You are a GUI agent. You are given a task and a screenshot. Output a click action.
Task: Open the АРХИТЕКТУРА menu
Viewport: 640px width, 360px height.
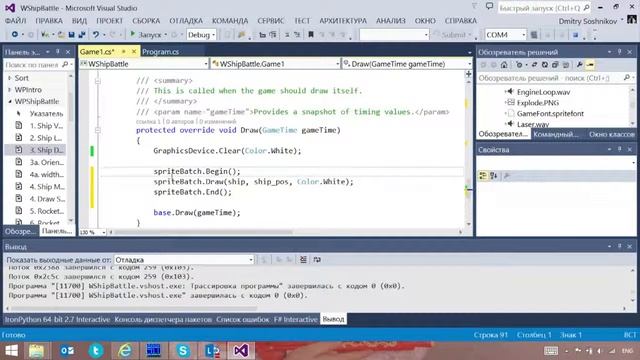(x=343, y=20)
